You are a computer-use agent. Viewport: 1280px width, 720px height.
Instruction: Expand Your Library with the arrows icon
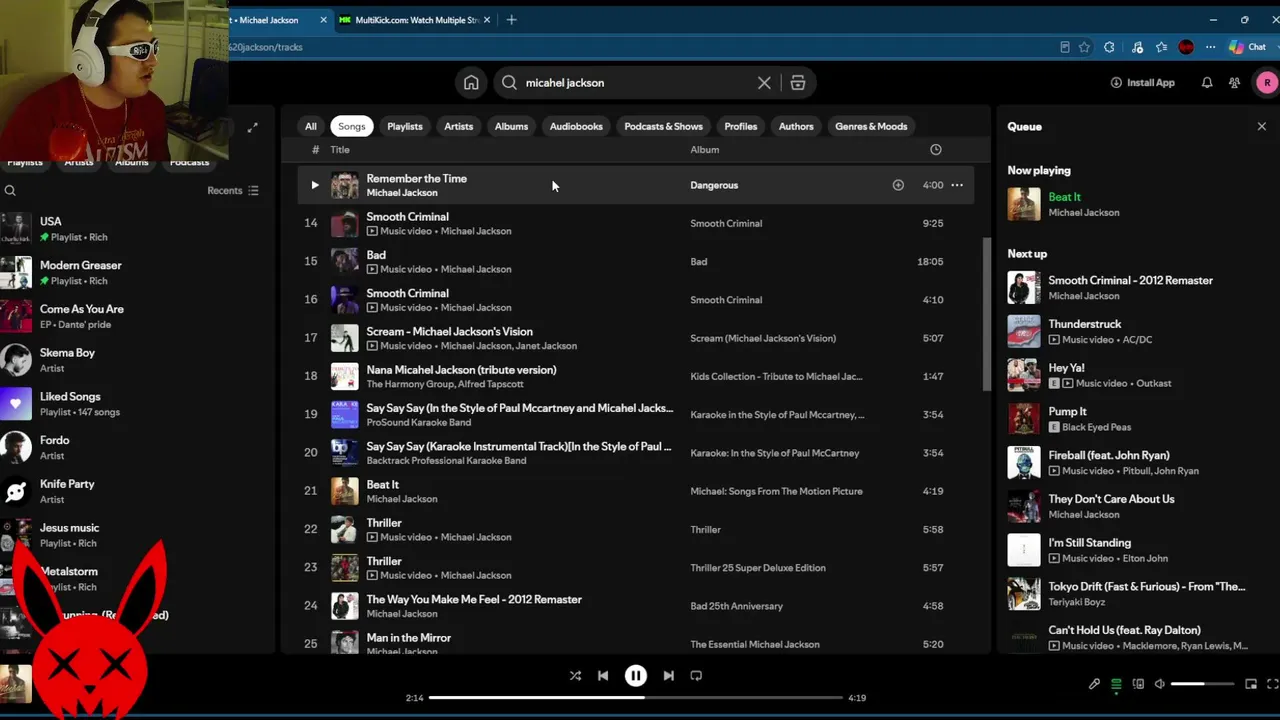[x=252, y=127]
